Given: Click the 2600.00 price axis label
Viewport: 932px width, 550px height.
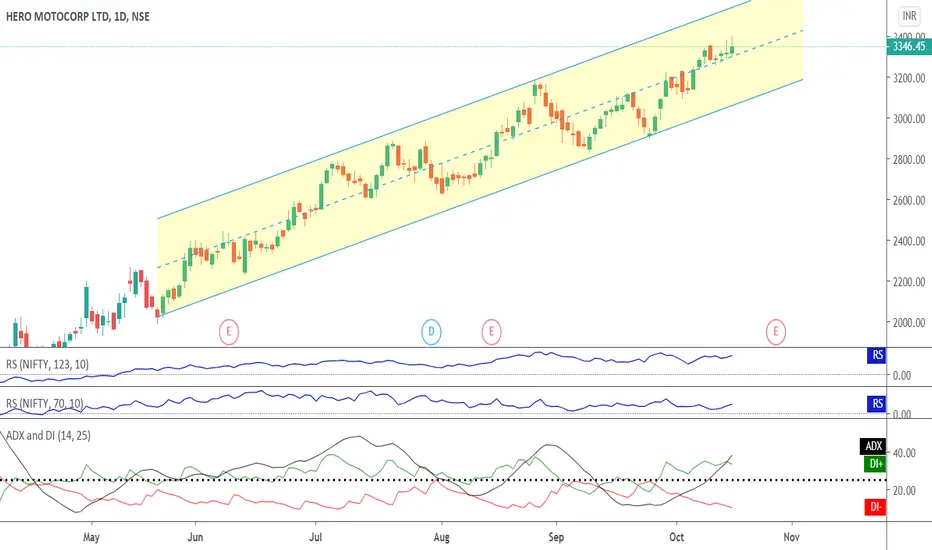Looking at the screenshot, I should coord(909,200).
